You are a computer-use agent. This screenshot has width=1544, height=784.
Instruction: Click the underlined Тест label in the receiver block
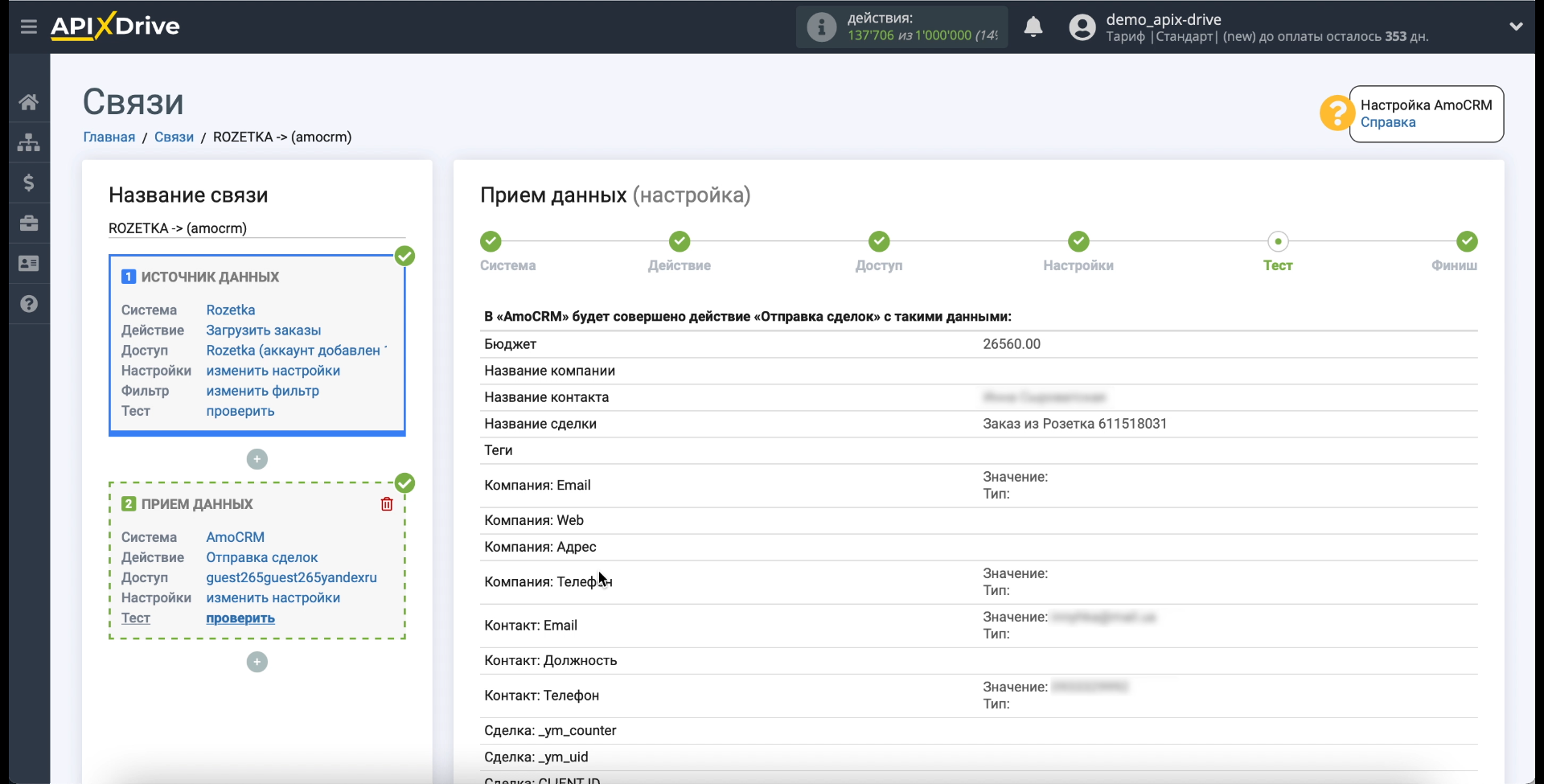pos(136,618)
